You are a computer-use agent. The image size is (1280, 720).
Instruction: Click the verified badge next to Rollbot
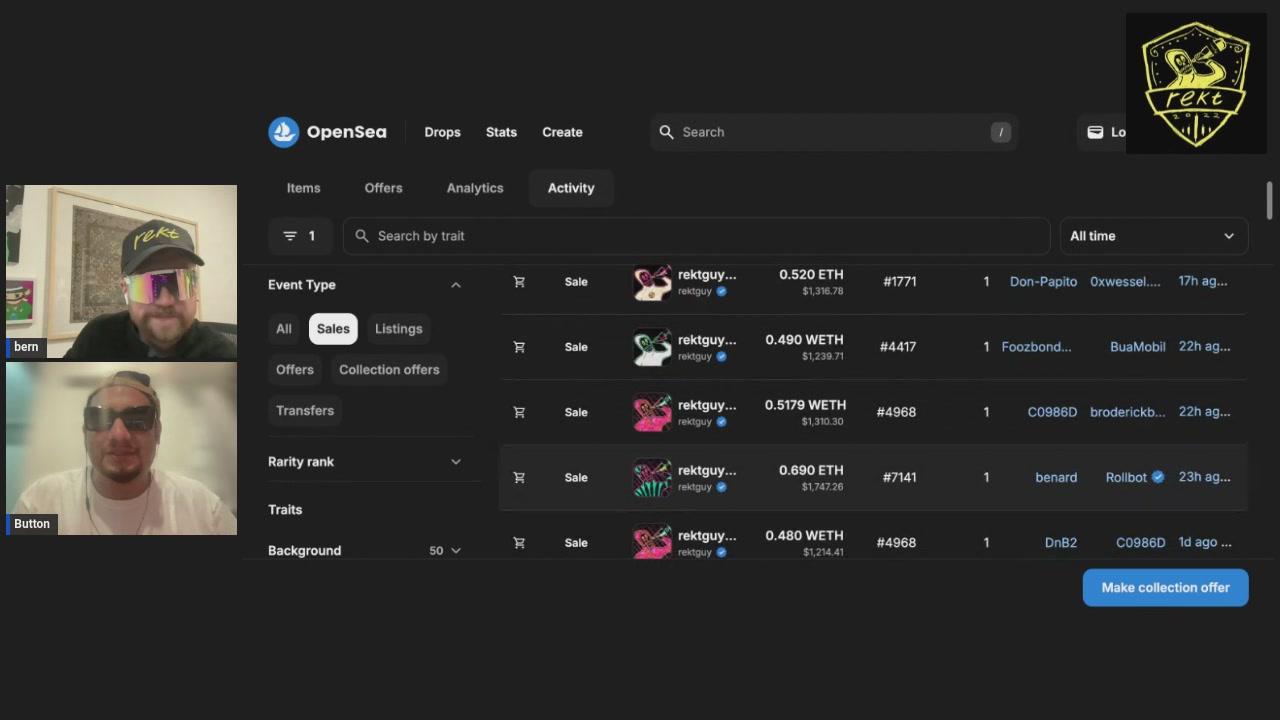click(x=1158, y=477)
